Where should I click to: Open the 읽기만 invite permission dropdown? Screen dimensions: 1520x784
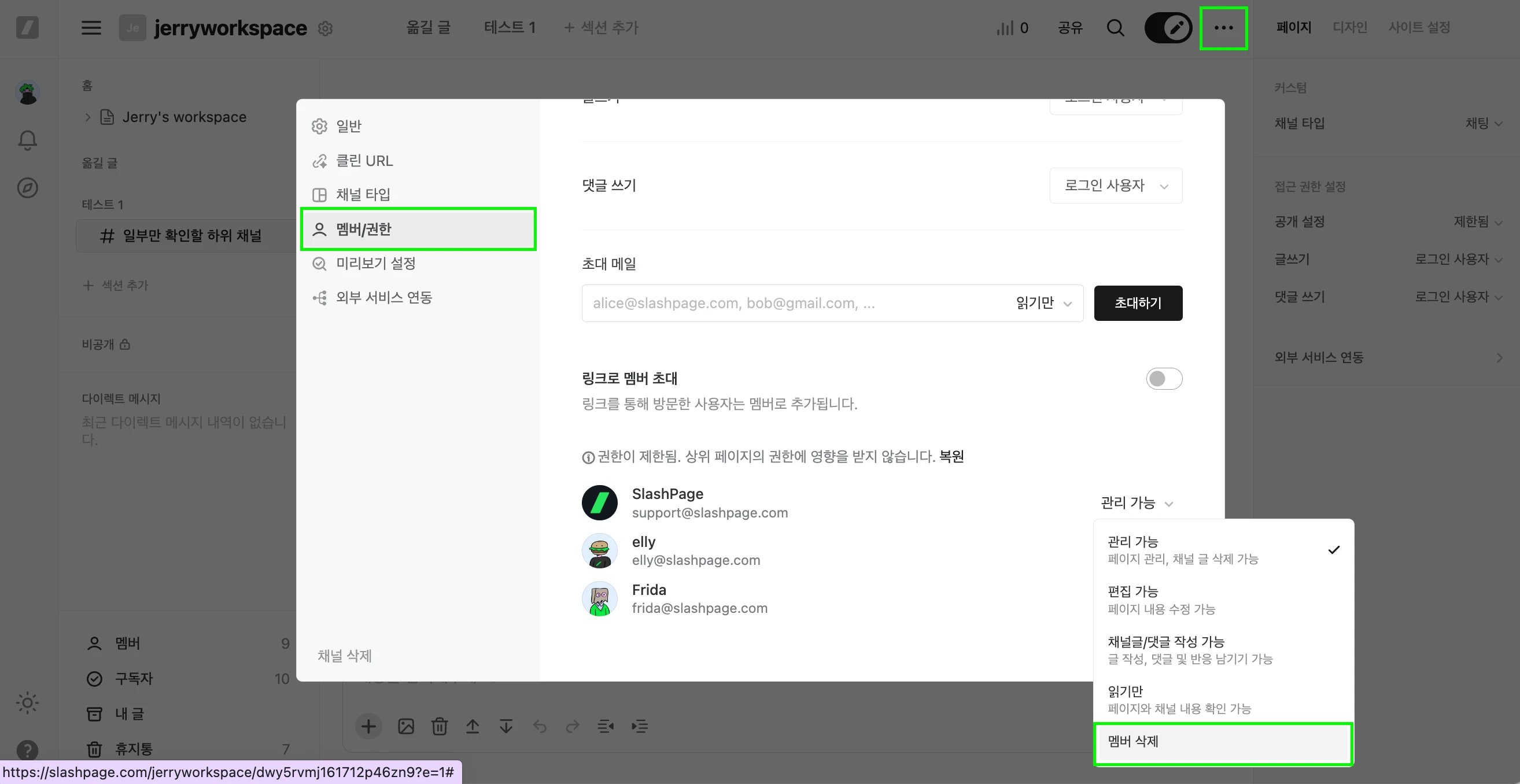(x=1043, y=303)
